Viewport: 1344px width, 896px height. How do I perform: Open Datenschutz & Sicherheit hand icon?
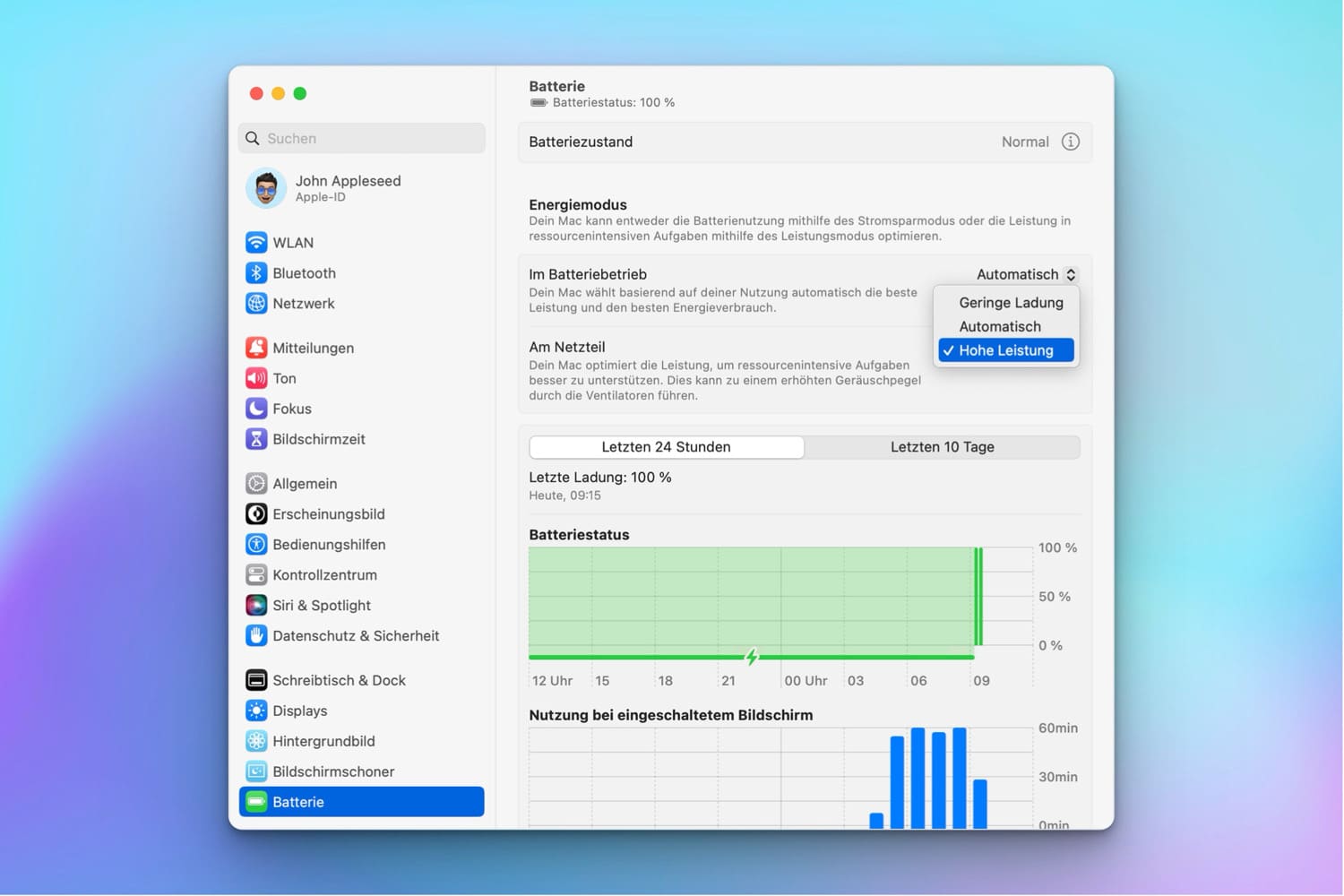pos(256,636)
